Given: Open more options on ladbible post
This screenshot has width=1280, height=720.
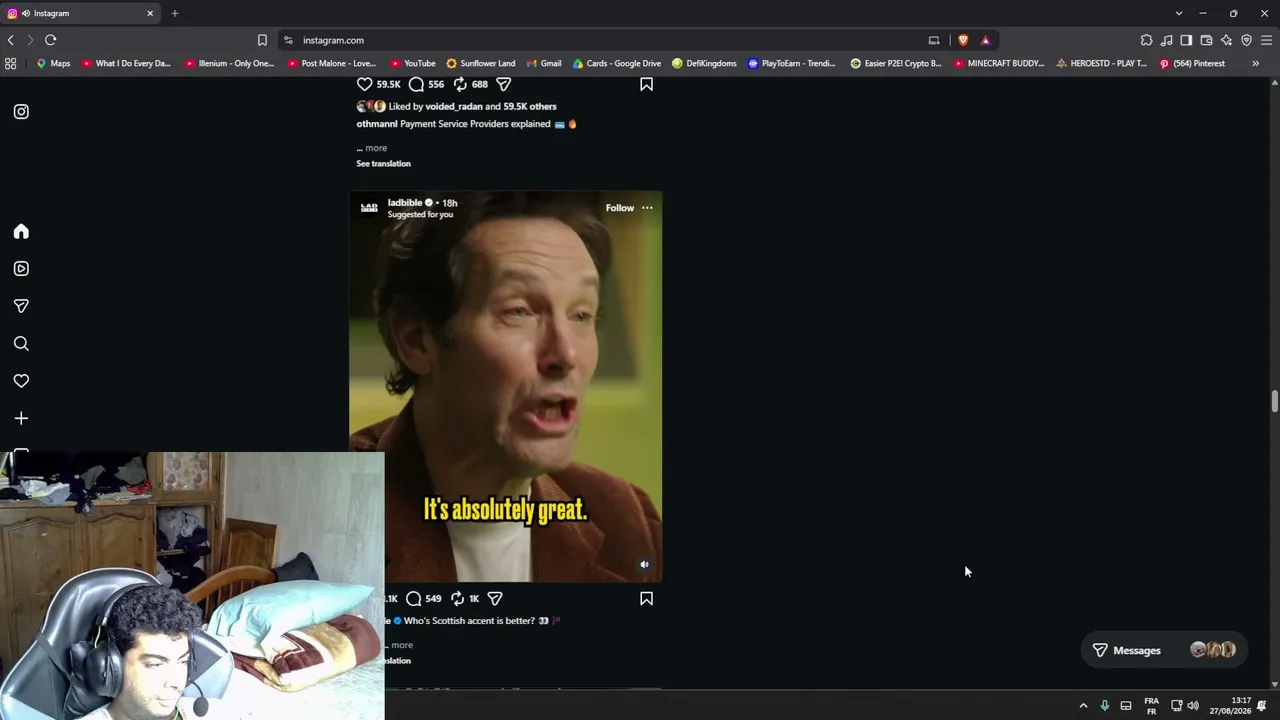Looking at the screenshot, I should (x=647, y=208).
